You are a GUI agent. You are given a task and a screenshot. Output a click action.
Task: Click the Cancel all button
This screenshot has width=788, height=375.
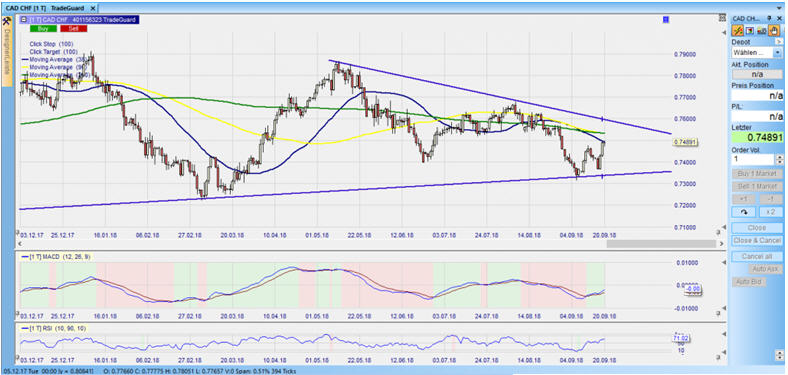tap(757, 256)
